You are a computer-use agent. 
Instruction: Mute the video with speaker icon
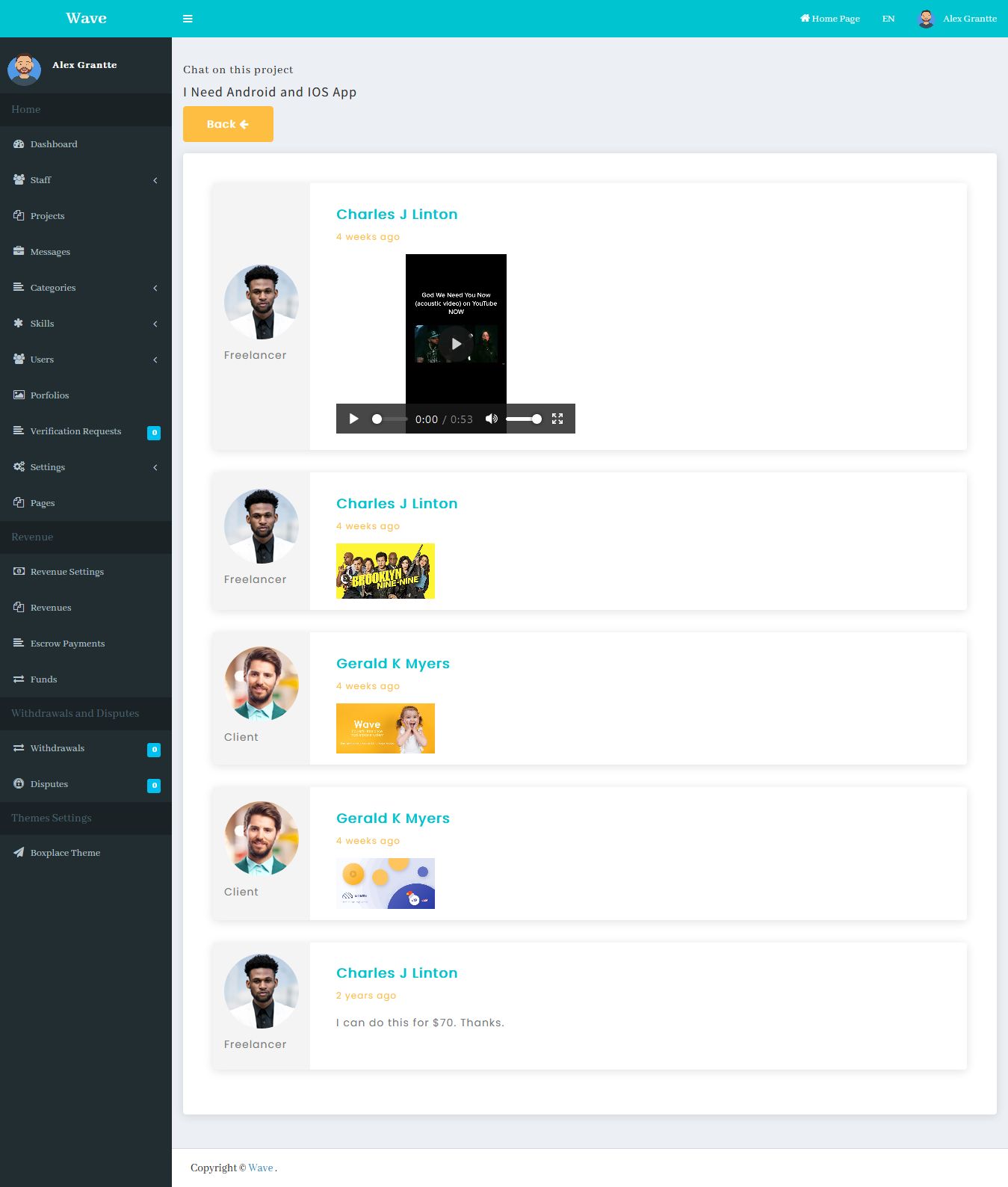point(491,419)
